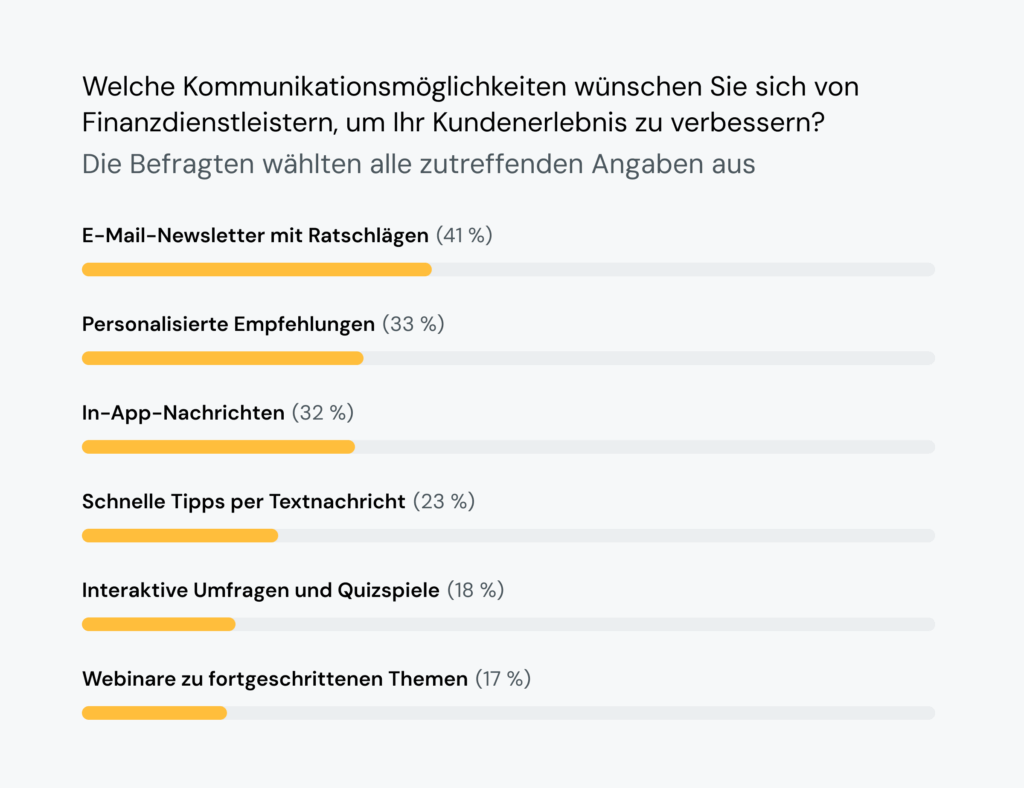Click the '(41 %)' percentage value

[464, 236]
